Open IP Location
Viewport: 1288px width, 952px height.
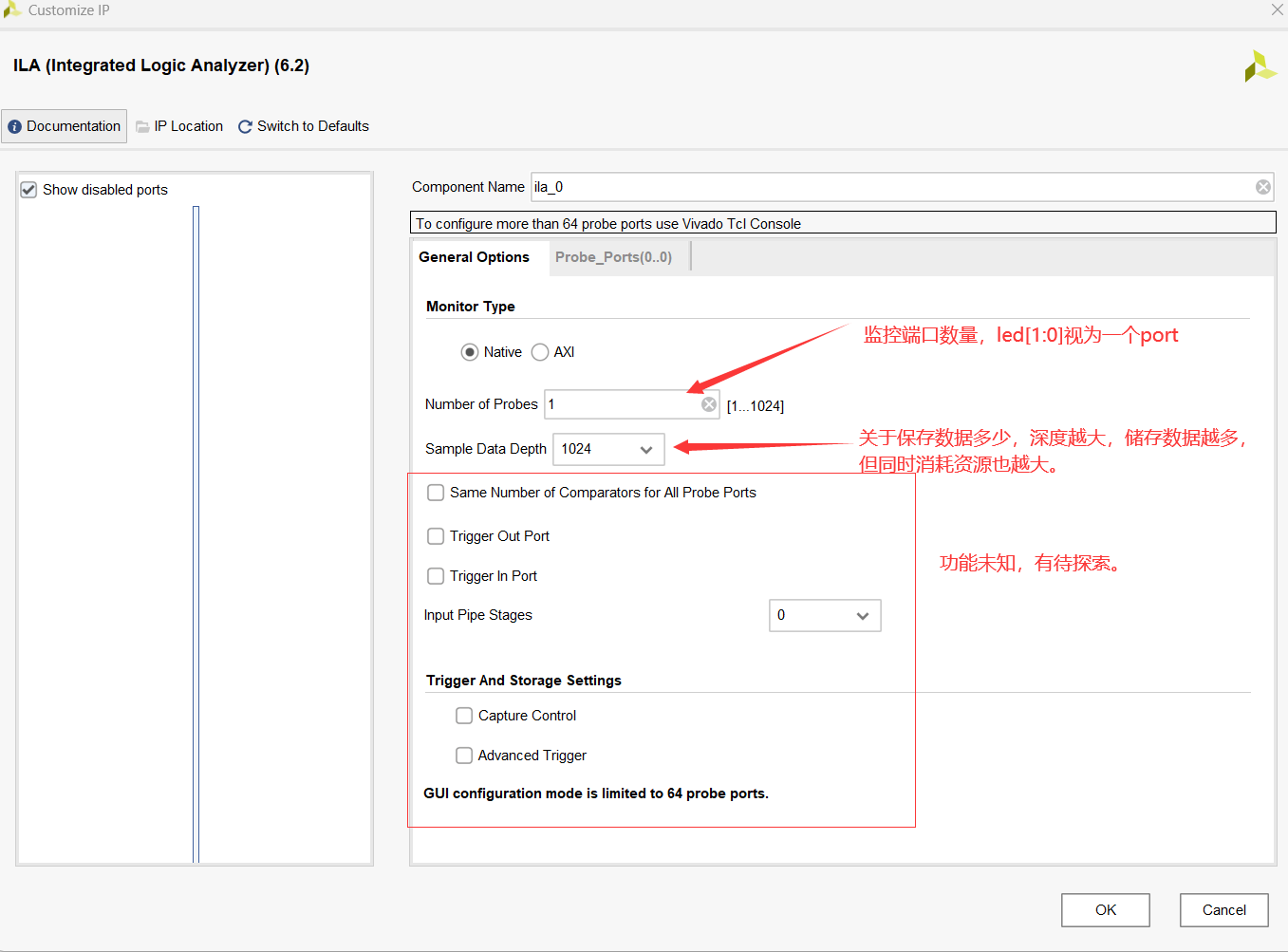click(179, 126)
